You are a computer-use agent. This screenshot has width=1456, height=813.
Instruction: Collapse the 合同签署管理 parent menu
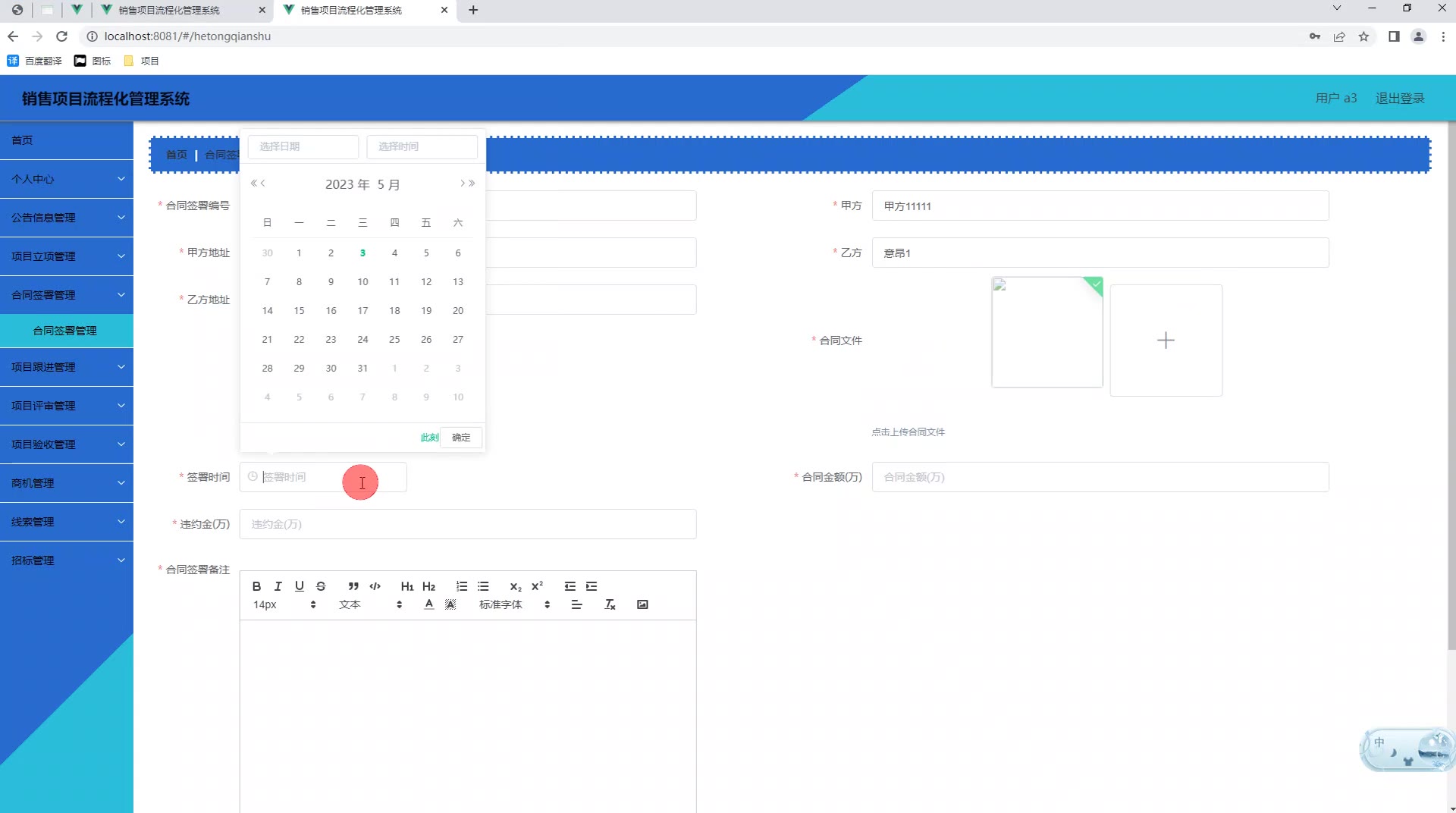click(x=67, y=295)
